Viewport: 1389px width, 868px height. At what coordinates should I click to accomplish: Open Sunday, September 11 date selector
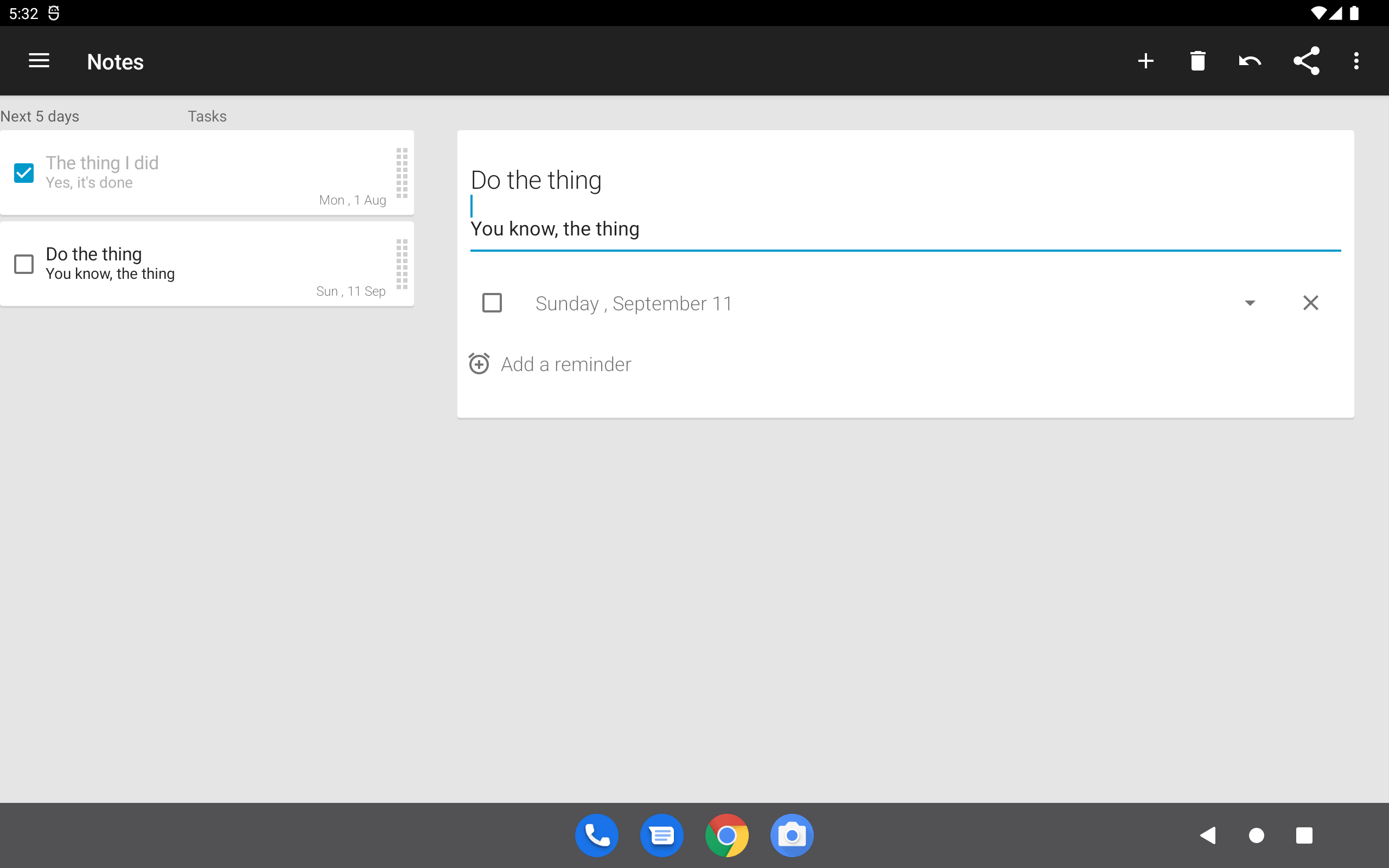[634, 304]
